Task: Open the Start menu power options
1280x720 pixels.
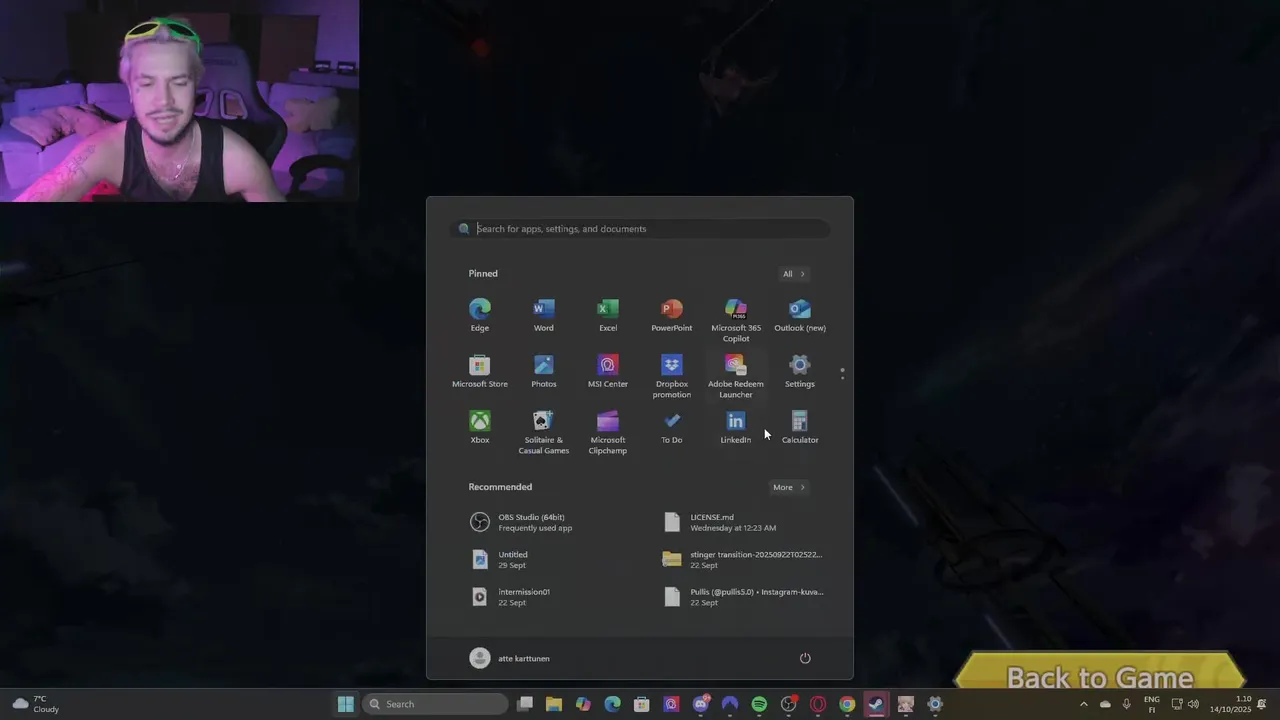Action: point(805,658)
